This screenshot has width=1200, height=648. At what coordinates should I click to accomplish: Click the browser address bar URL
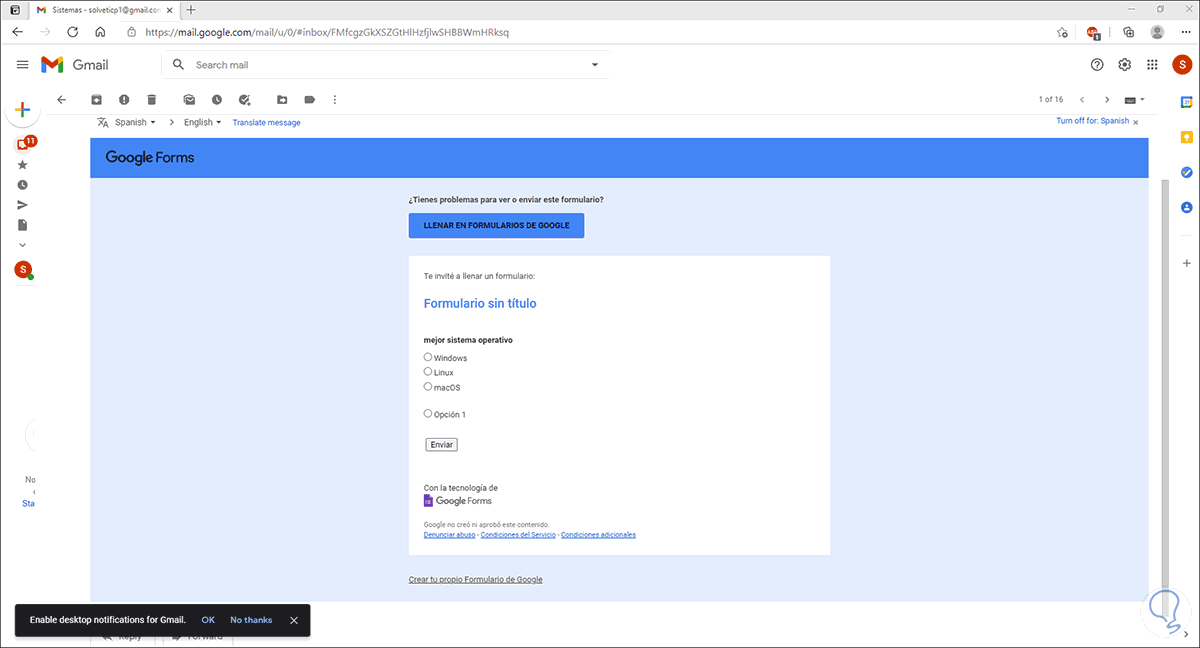tap(327, 32)
